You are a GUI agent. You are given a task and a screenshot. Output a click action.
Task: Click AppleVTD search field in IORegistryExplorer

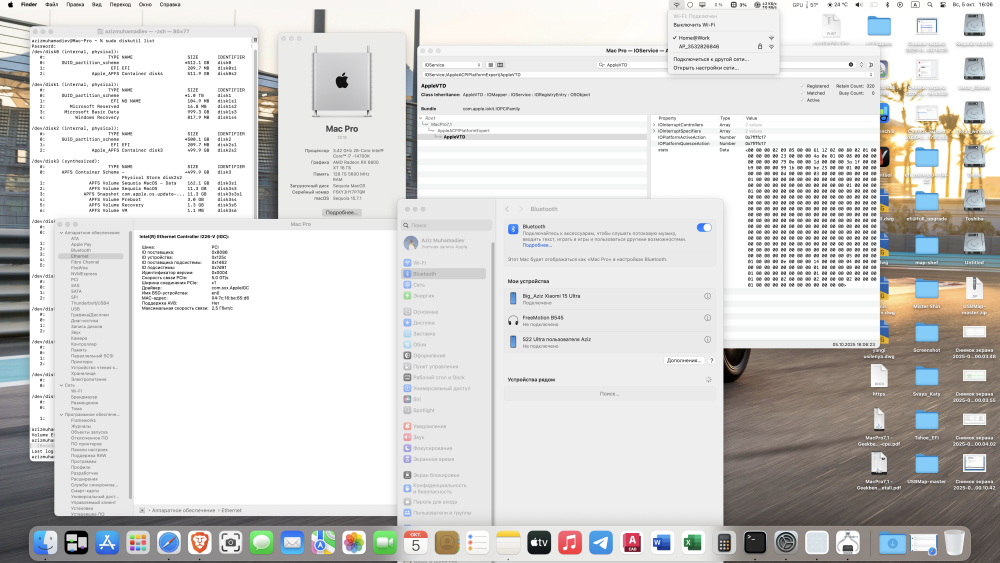point(725,65)
